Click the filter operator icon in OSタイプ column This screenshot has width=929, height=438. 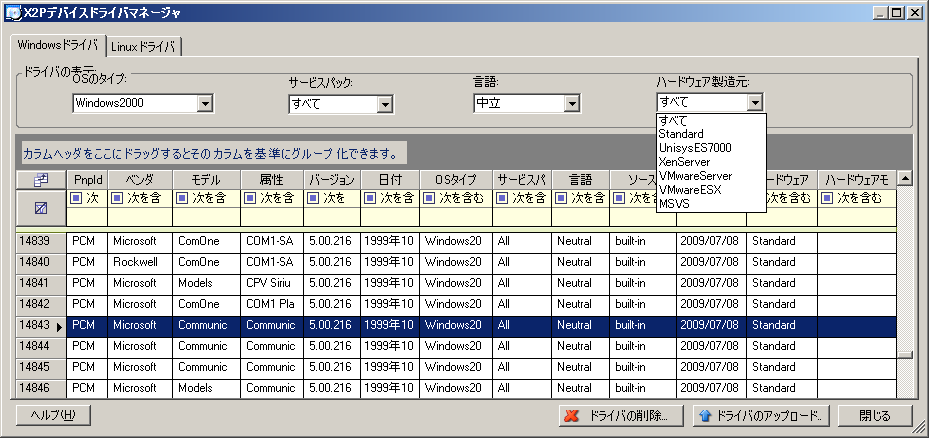pyautogui.click(x=428, y=199)
